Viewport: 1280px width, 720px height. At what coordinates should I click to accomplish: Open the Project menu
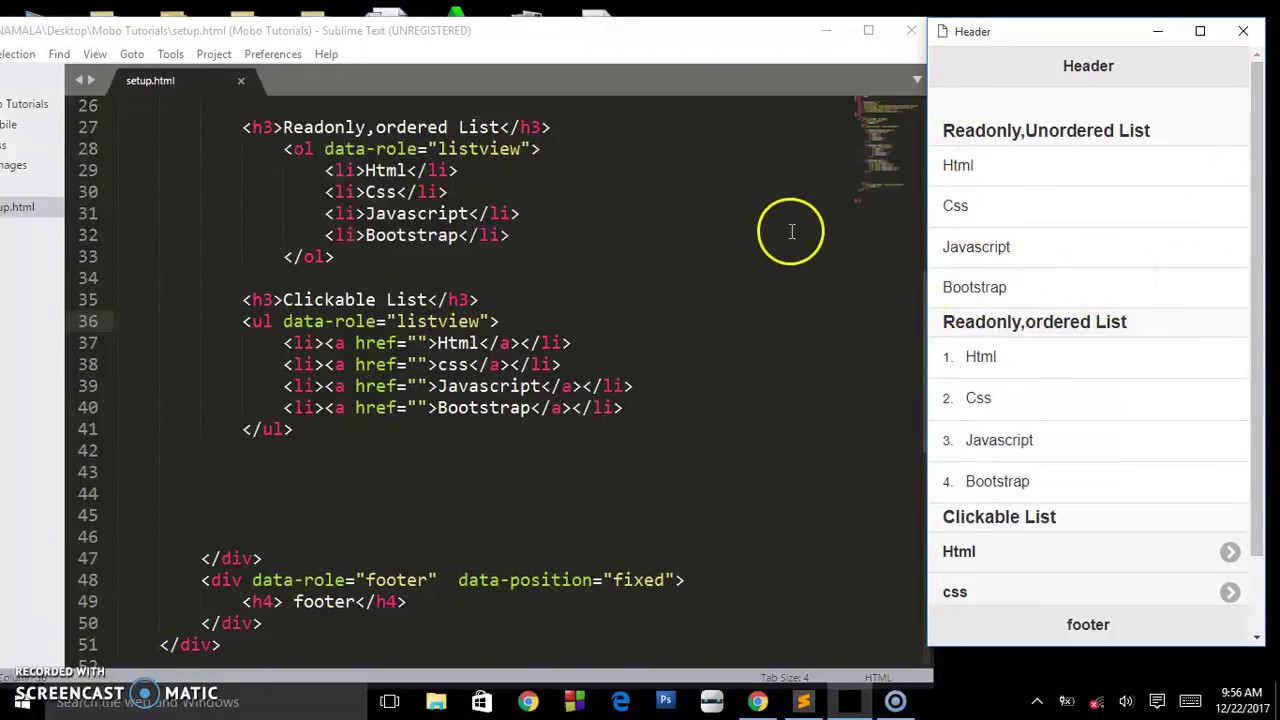pyautogui.click(x=214, y=54)
